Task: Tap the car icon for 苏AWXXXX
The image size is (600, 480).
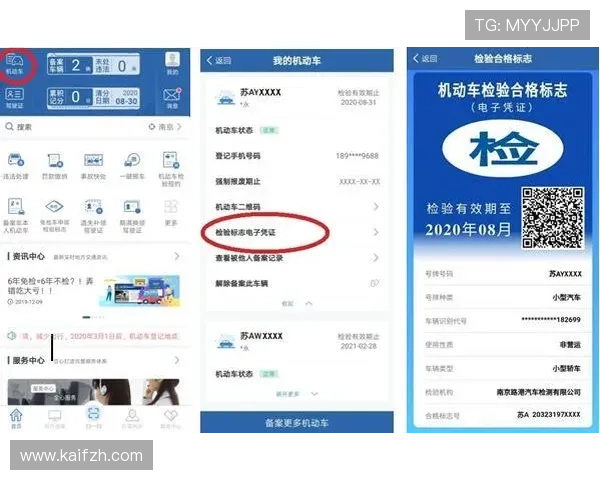Action: (225, 341)
